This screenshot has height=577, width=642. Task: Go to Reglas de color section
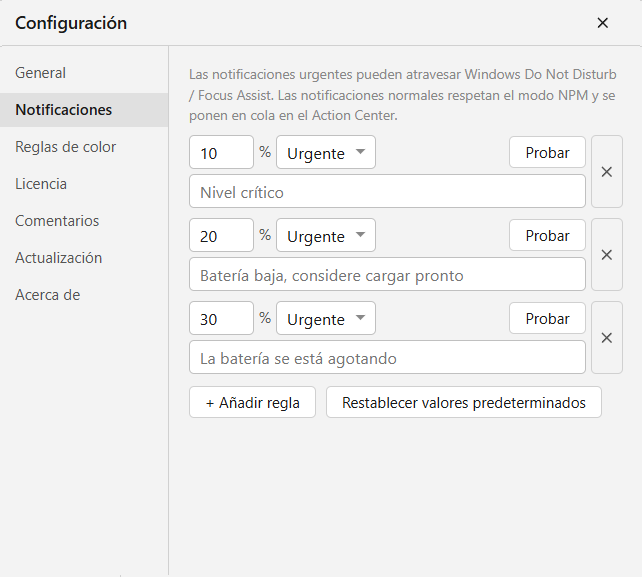[x=84, y=147]
